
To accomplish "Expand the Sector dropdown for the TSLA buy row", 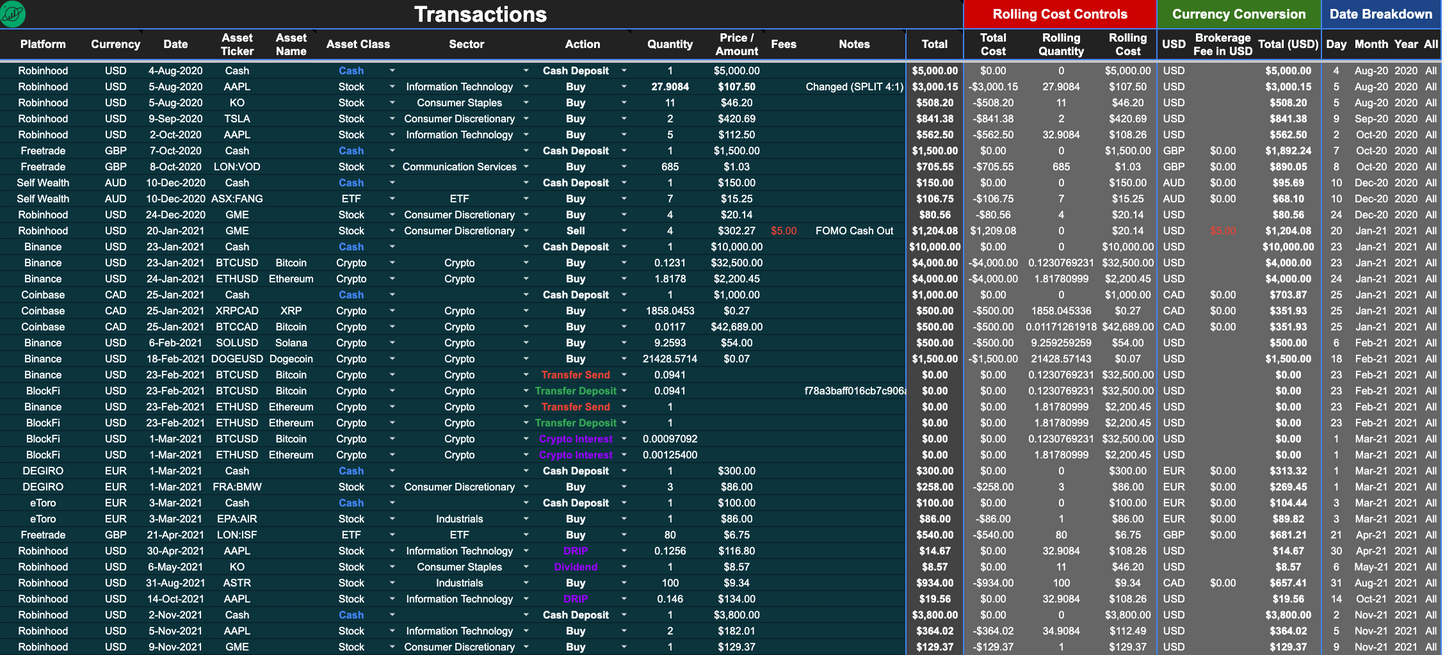I will [x=525, y=118].
